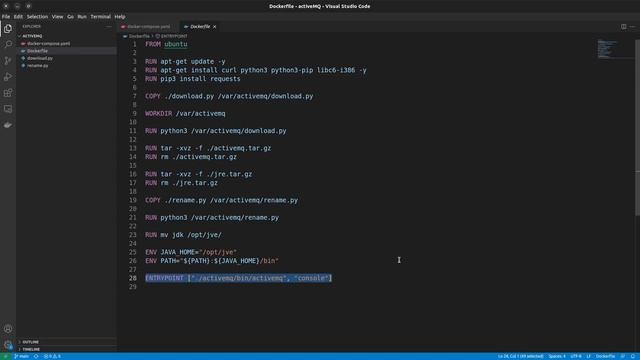The width and height of the screenshot is (640, 360).
Task: Click 'rm ./activemq.tar.gz' on line 14
Action: (198, 157)
